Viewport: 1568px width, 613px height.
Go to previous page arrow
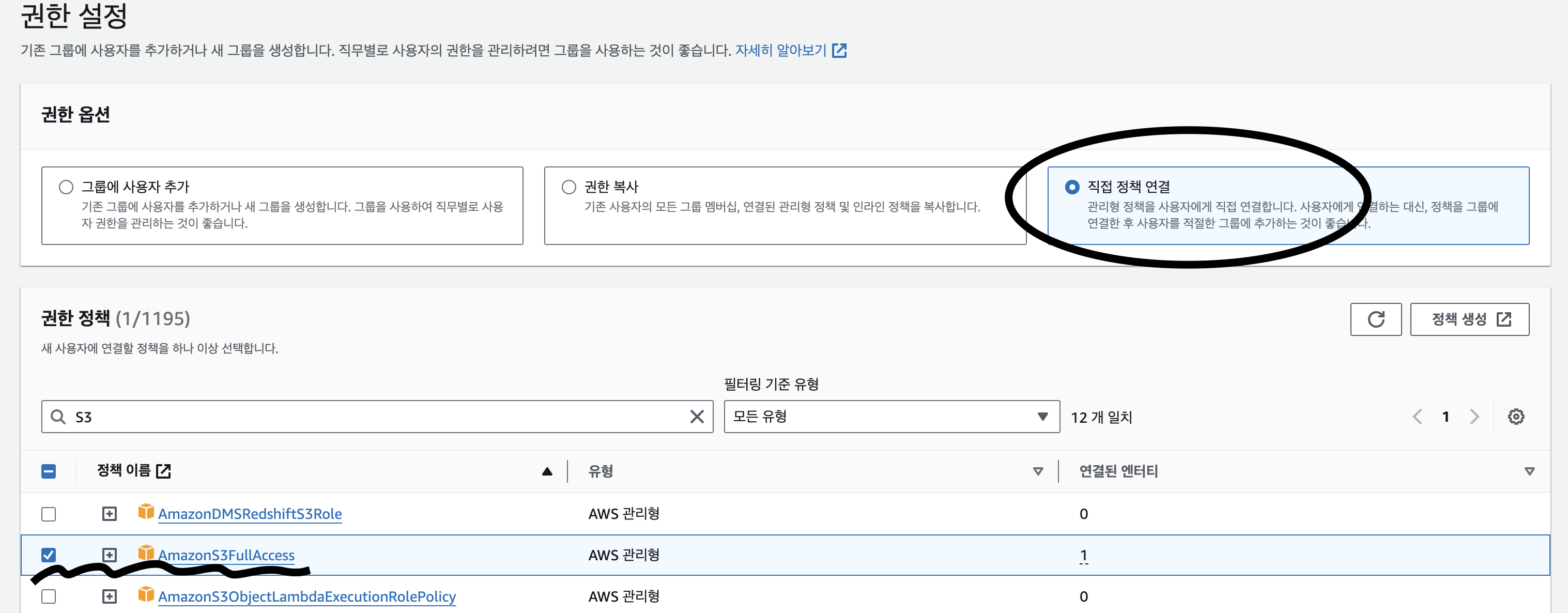(x=1417, y=417)
